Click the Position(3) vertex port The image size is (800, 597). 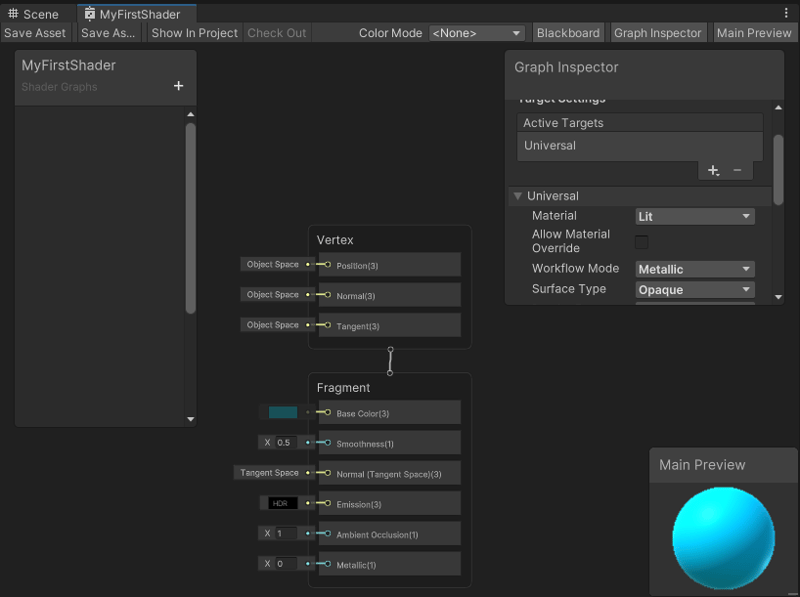[x=325, y=265]
